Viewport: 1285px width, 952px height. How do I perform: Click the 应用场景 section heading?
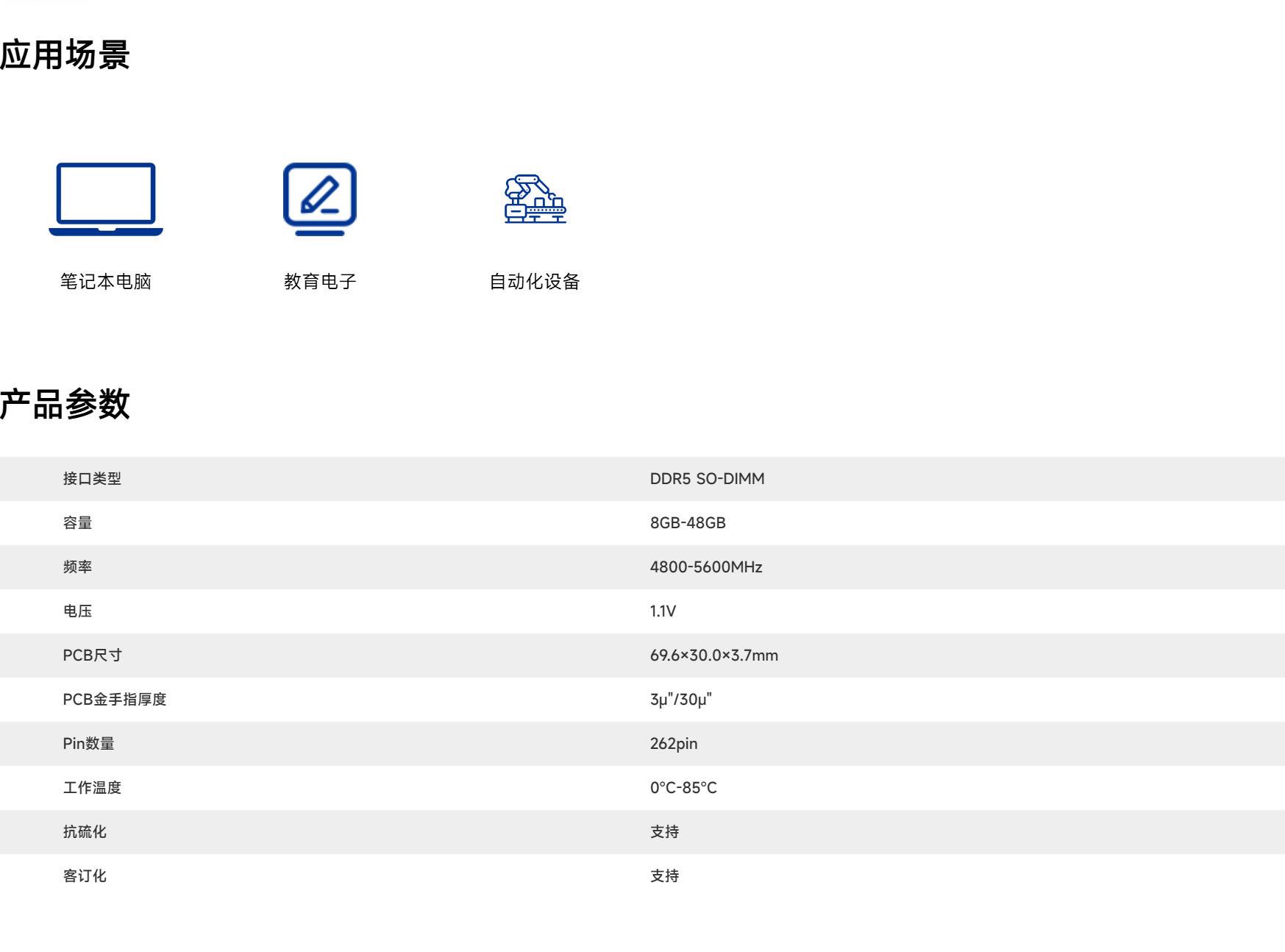coord(65,55)
